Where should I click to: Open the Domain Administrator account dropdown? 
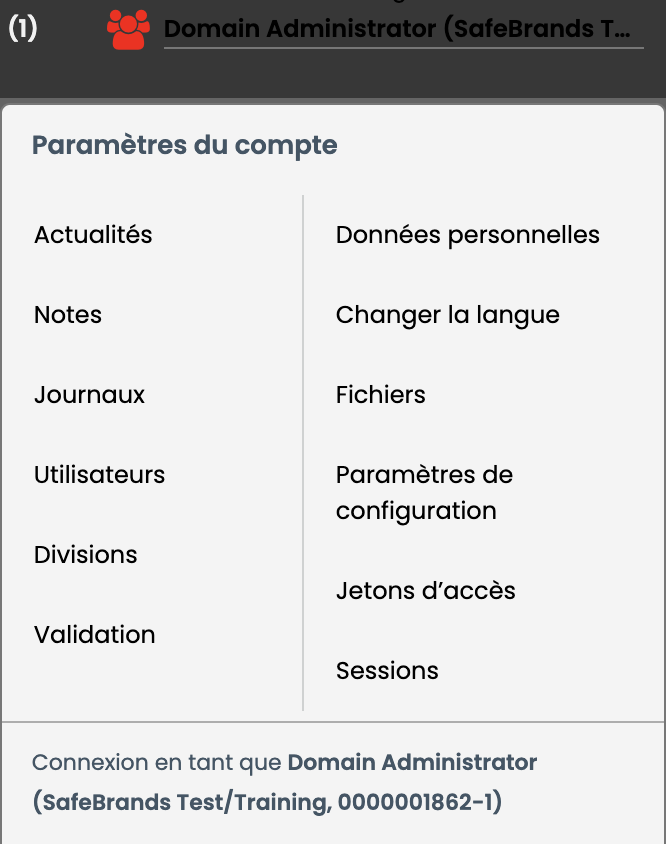click(x=403, y=29)
